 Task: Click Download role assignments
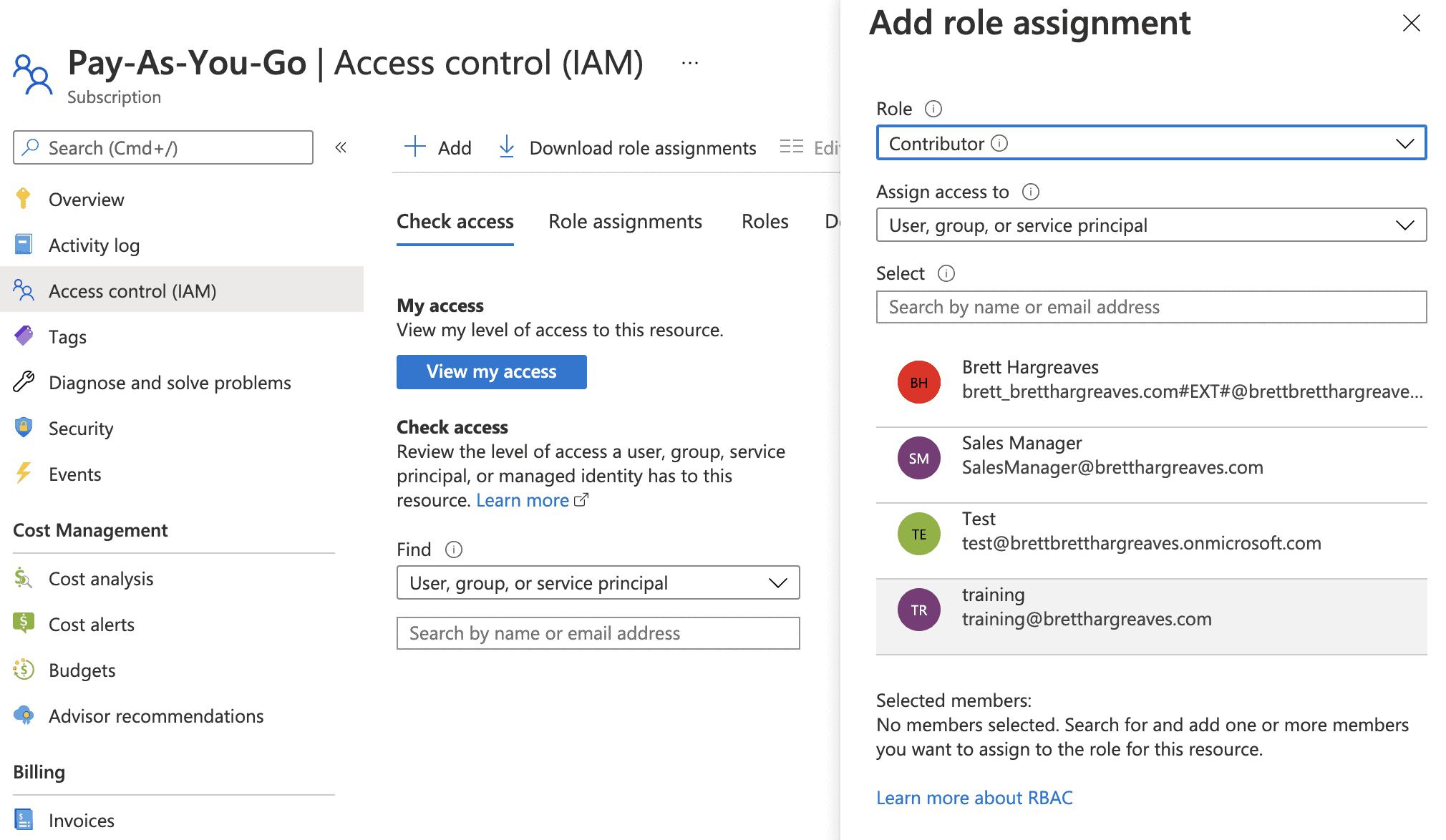pyautogui.click(x=627, y=147)
